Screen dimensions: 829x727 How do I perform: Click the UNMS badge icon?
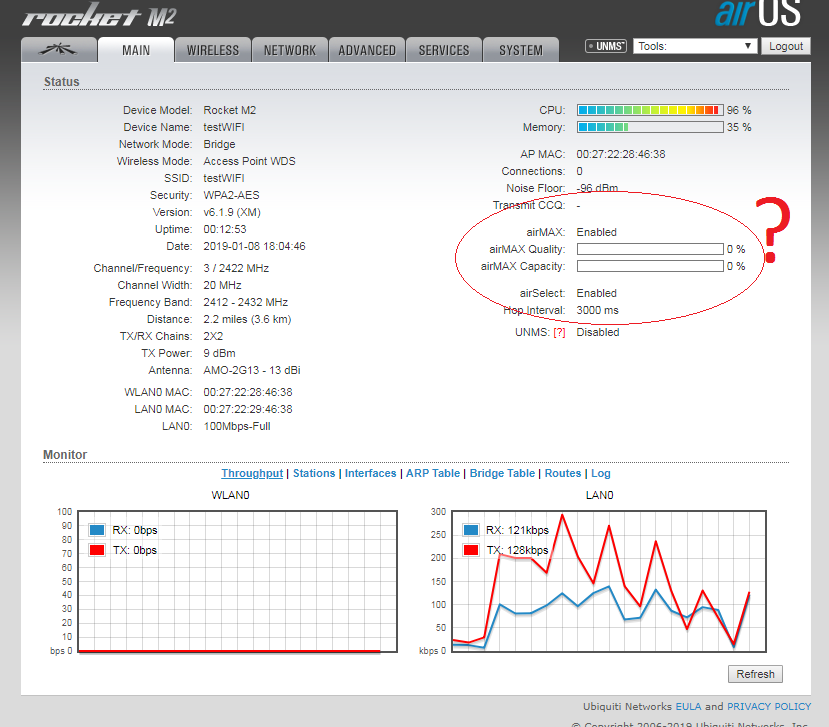click(x=606, y=46)
